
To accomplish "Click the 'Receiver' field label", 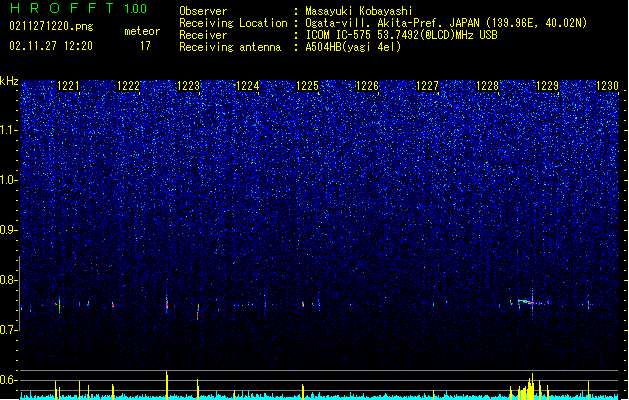I will pos(203,35).
